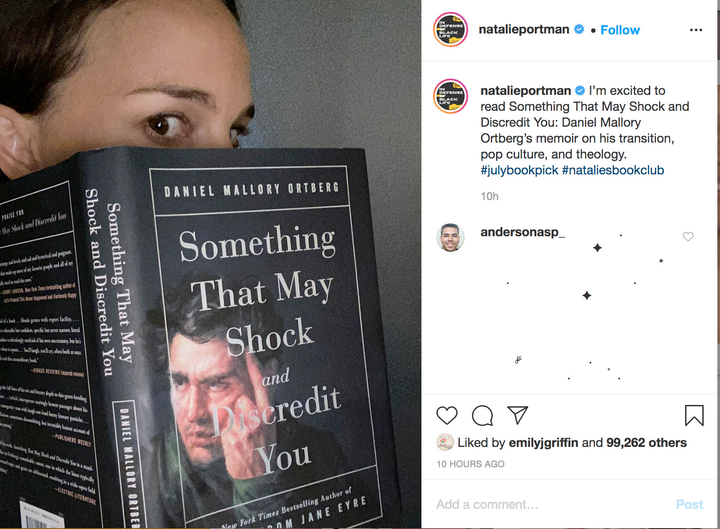
Task: Like the post with the heart icon
Action: [447, 415]
